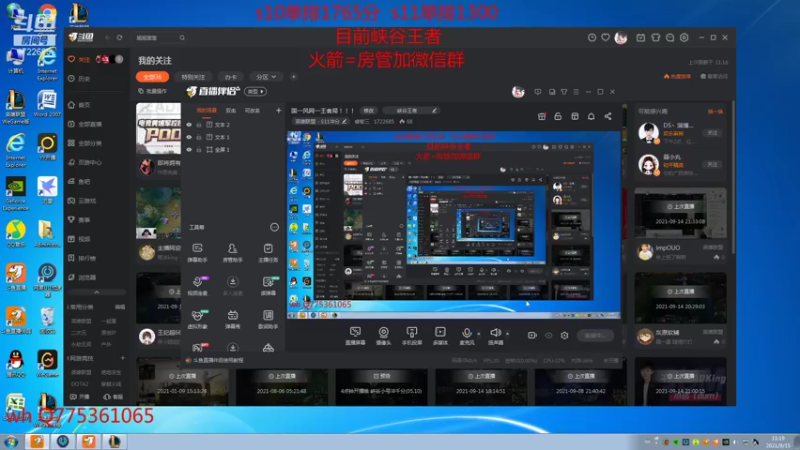Image resolution: width=800 pixels, height=450 pixels.
Task: Collapse the sidebar section with up chevron
Action: pyautogui.click(x=96, y=292)
